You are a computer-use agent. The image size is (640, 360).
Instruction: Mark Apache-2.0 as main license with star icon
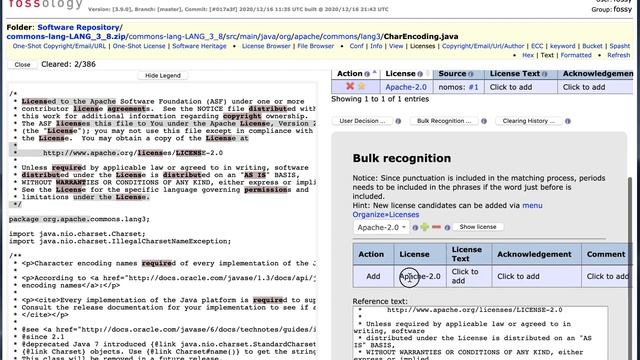[x=362, y=86]
